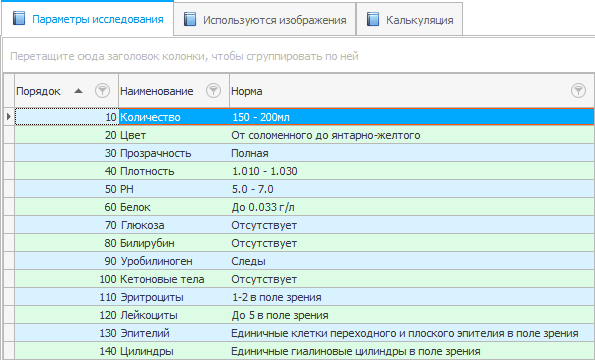Select the Количество cell
The width and height of the screenshot is (595, 360).
[174, 117]
